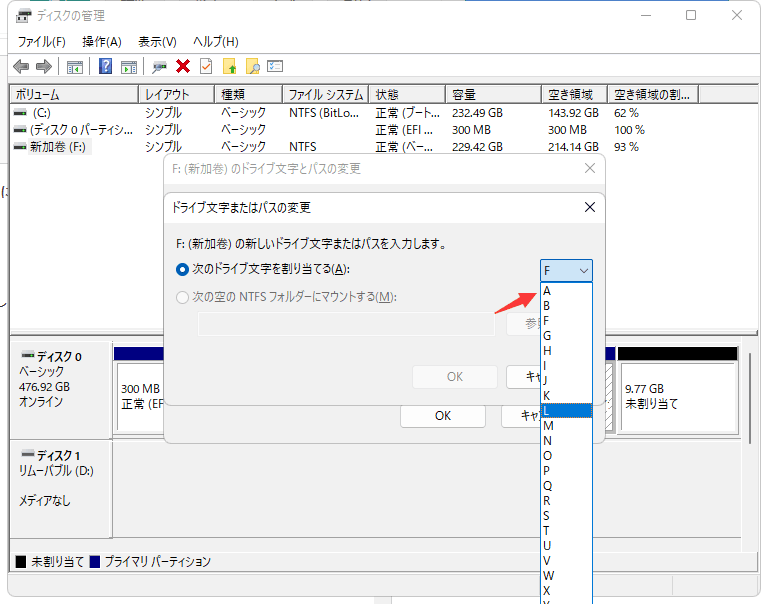Click the graphical disk pane vertical scrollbar
This screenshot has width=768, height=604.
(x=750, y=398)
